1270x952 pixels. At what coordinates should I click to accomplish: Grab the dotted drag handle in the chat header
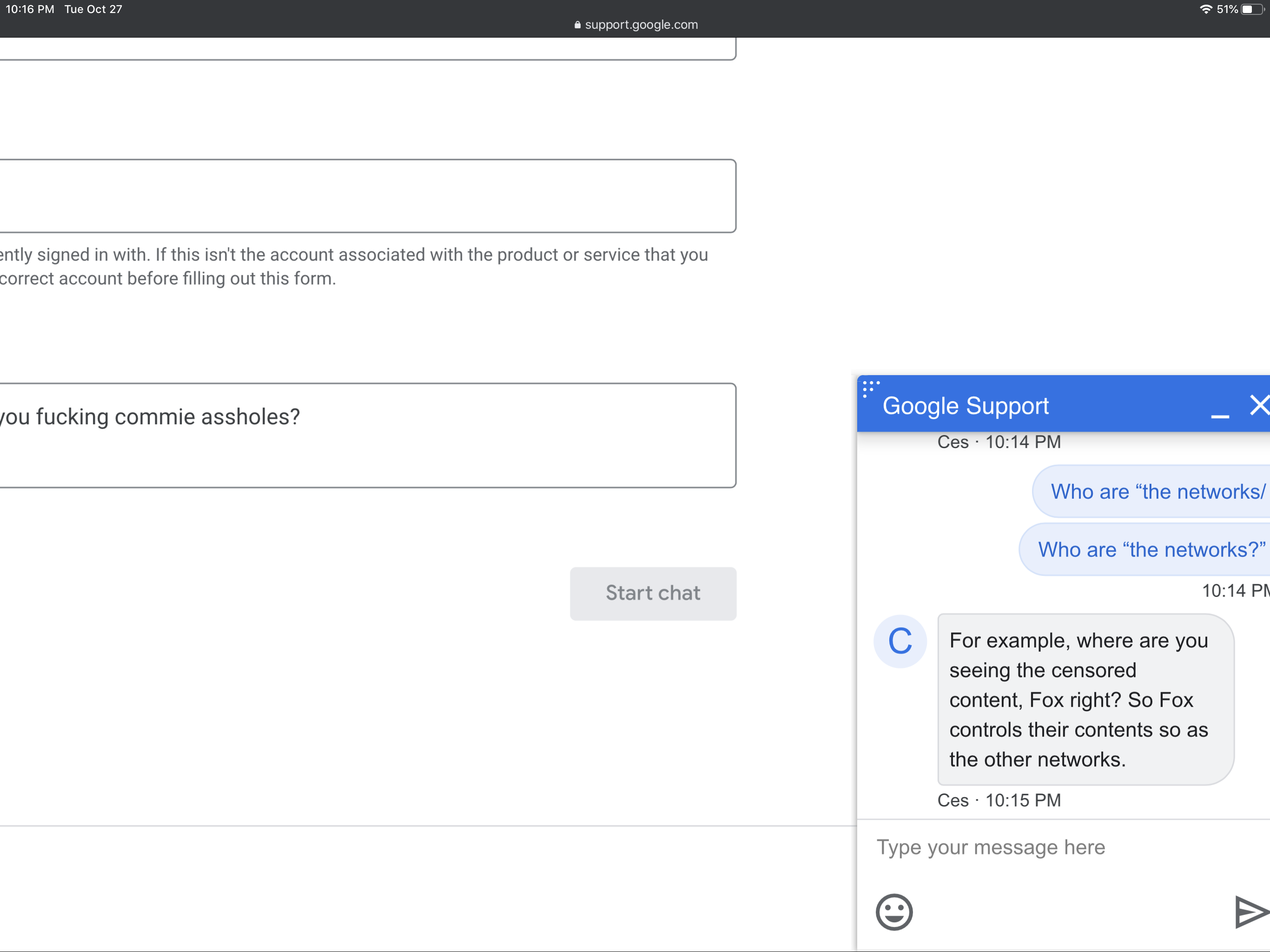pyautogui.click(x=870, y=388)
